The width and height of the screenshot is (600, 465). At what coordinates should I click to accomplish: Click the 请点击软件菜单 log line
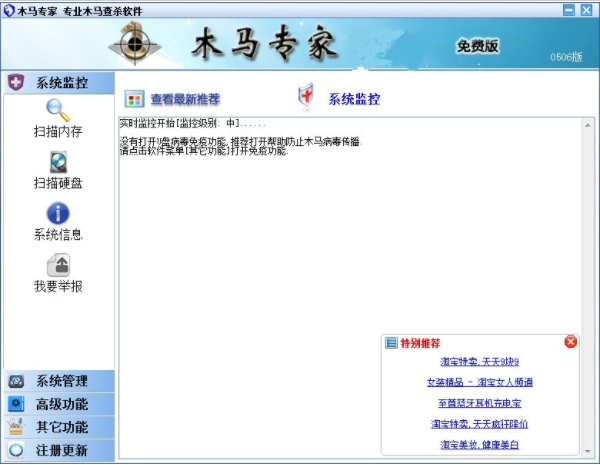click(204, 151)
